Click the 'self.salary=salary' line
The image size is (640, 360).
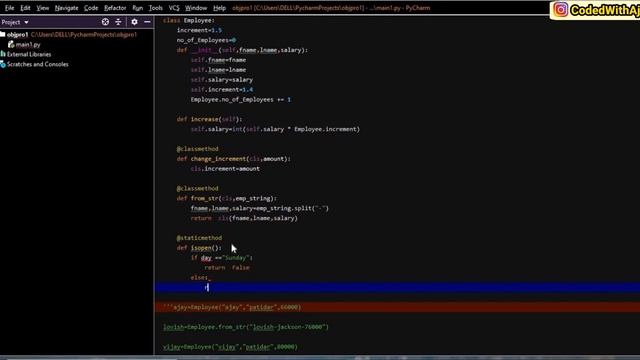pos(222,80)
